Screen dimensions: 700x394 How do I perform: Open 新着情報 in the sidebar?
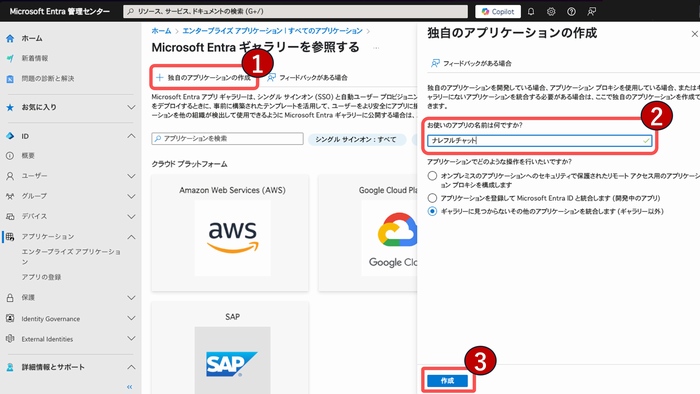click(x=35, y=58)
